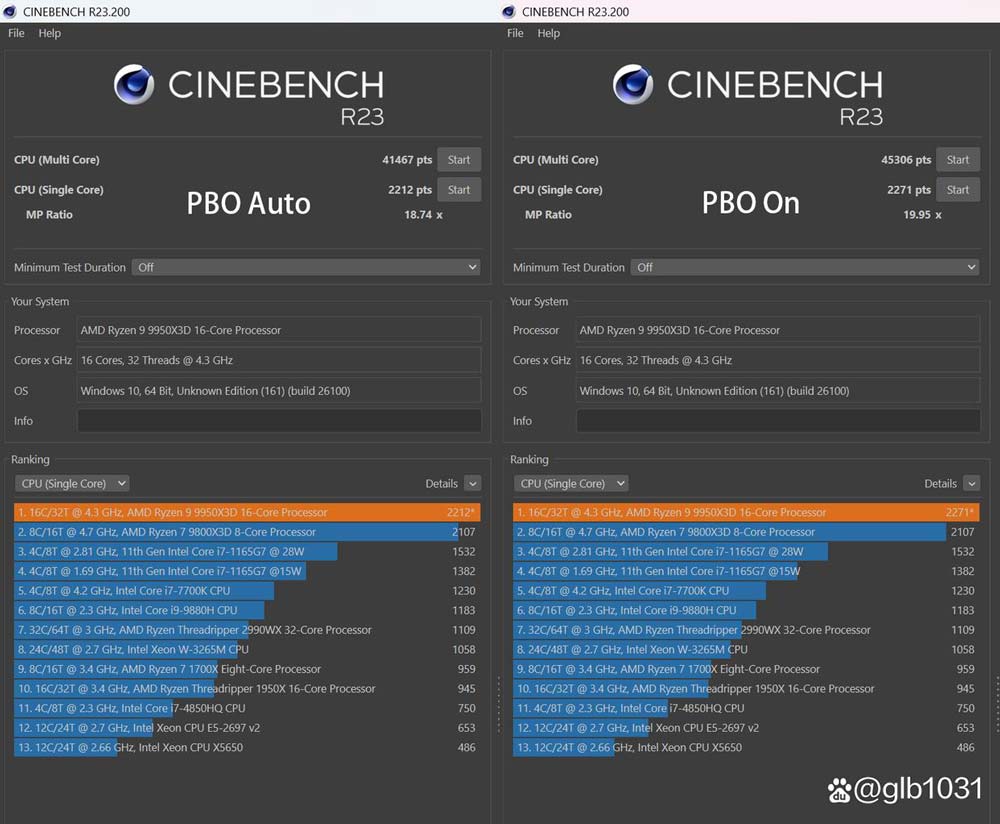Open Minimum Test Duration dropdown in PBO On window
1000x824 pixels.
[805, 267]
